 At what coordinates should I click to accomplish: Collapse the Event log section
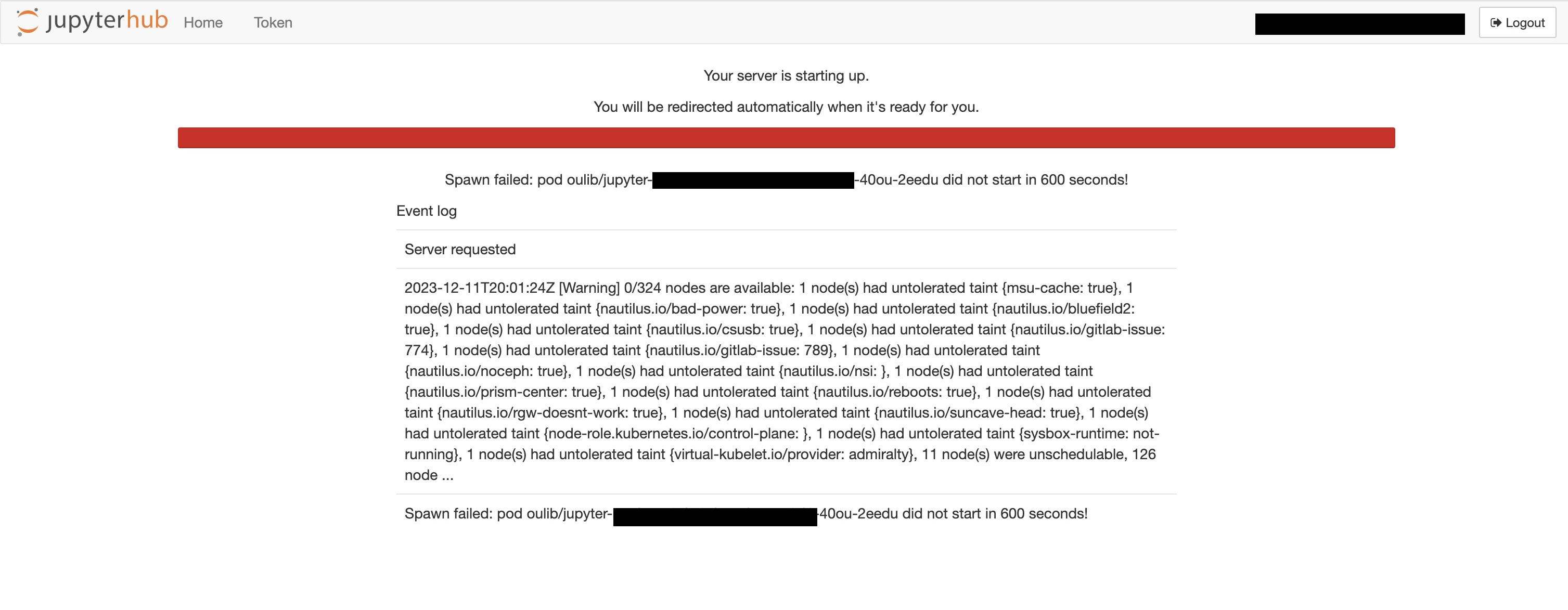(426, 211)
